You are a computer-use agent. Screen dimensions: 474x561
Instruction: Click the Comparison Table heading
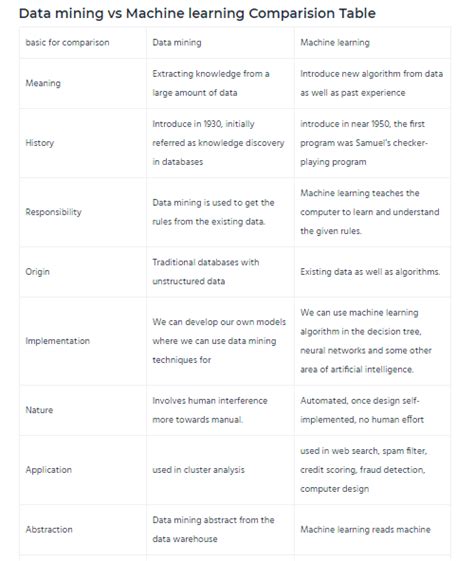[197, 14]
